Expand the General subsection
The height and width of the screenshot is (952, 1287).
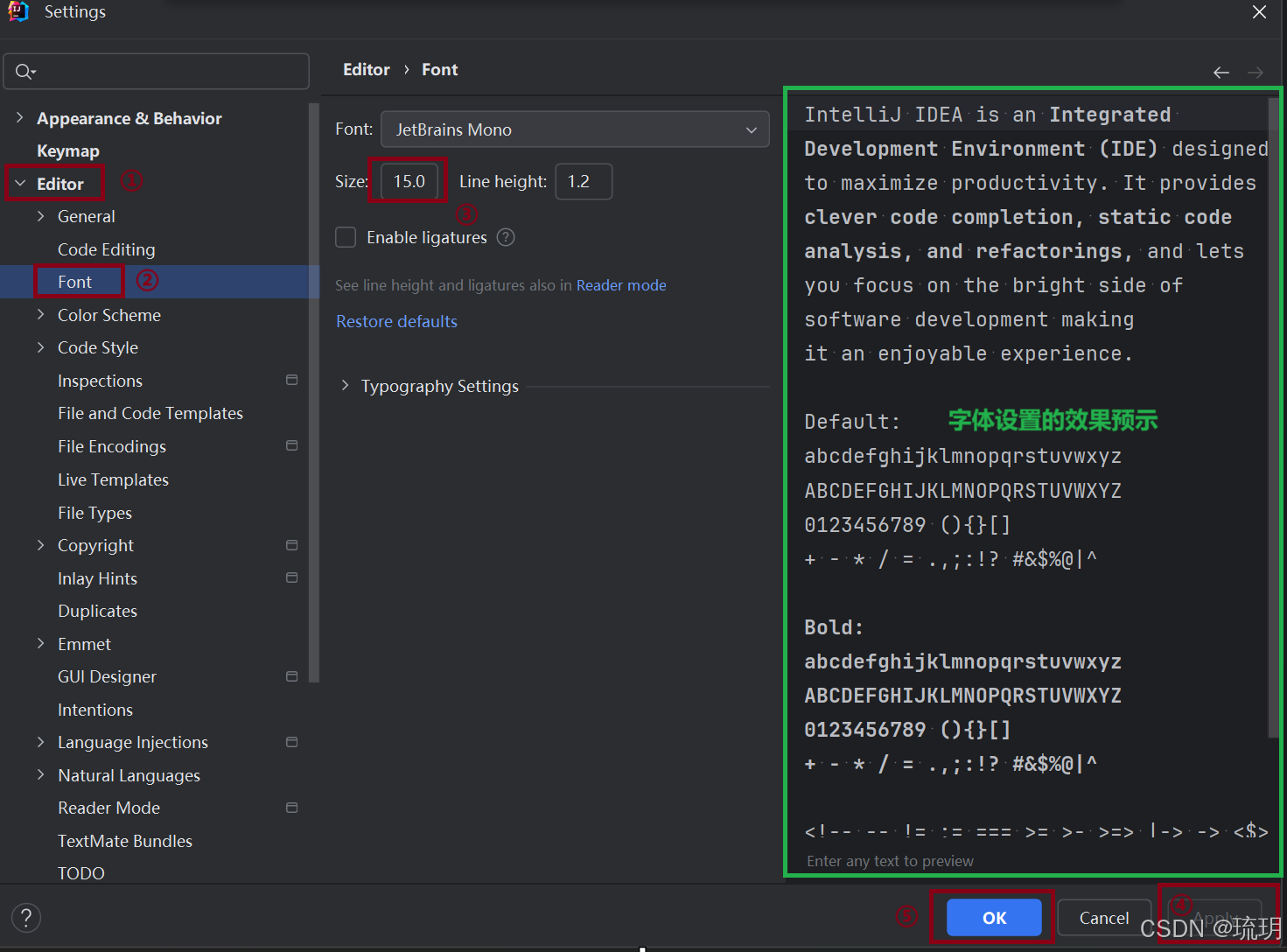40,216
